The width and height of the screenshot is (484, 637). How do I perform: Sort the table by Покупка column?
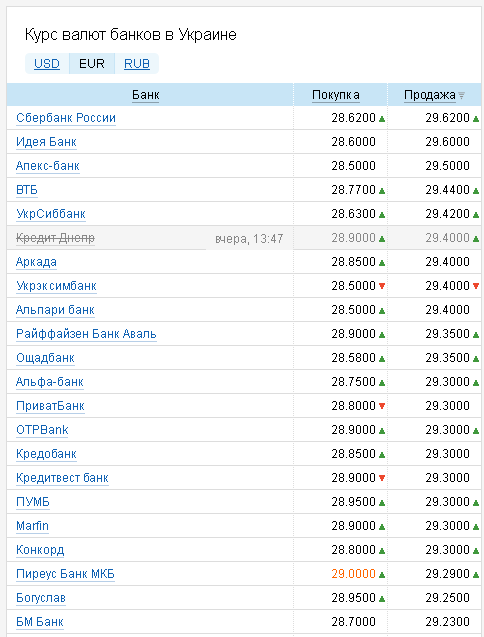point(336,95)
